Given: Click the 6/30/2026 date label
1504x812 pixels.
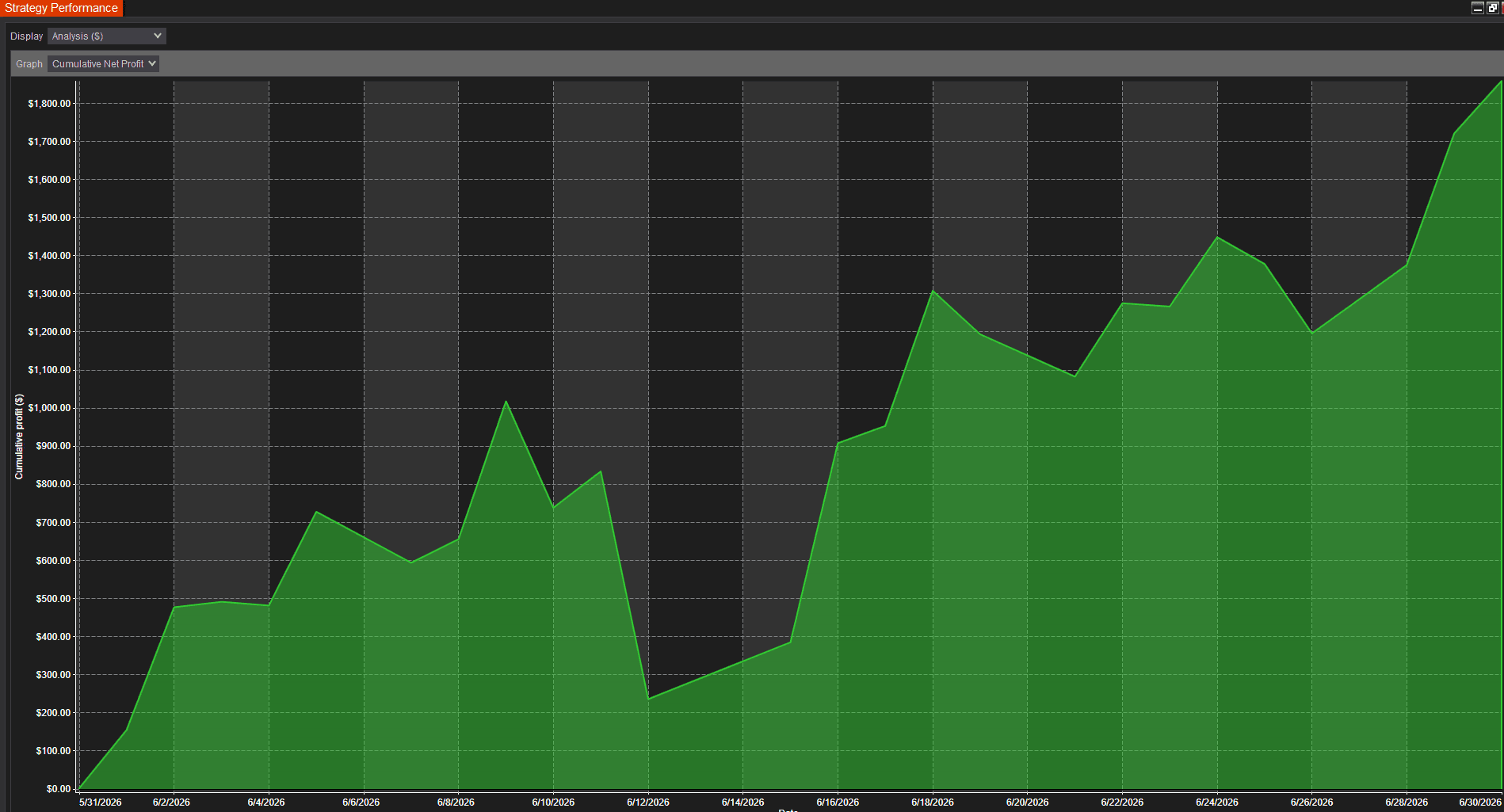Looking at the screenshot, I should click(1480, 802).
